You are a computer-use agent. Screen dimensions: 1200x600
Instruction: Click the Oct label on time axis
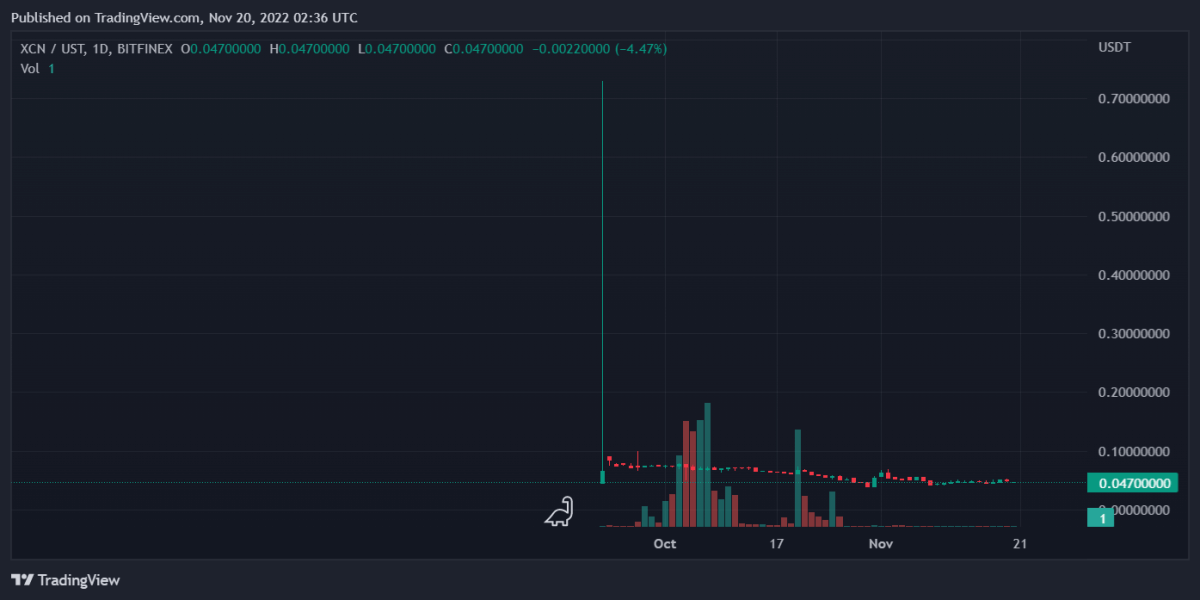pos(664,544)
